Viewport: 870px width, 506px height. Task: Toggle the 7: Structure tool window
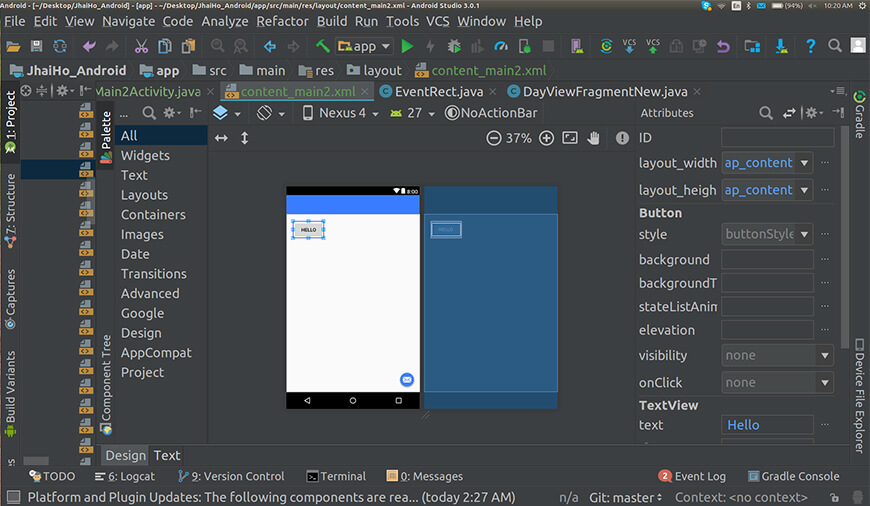coord(10,211)
